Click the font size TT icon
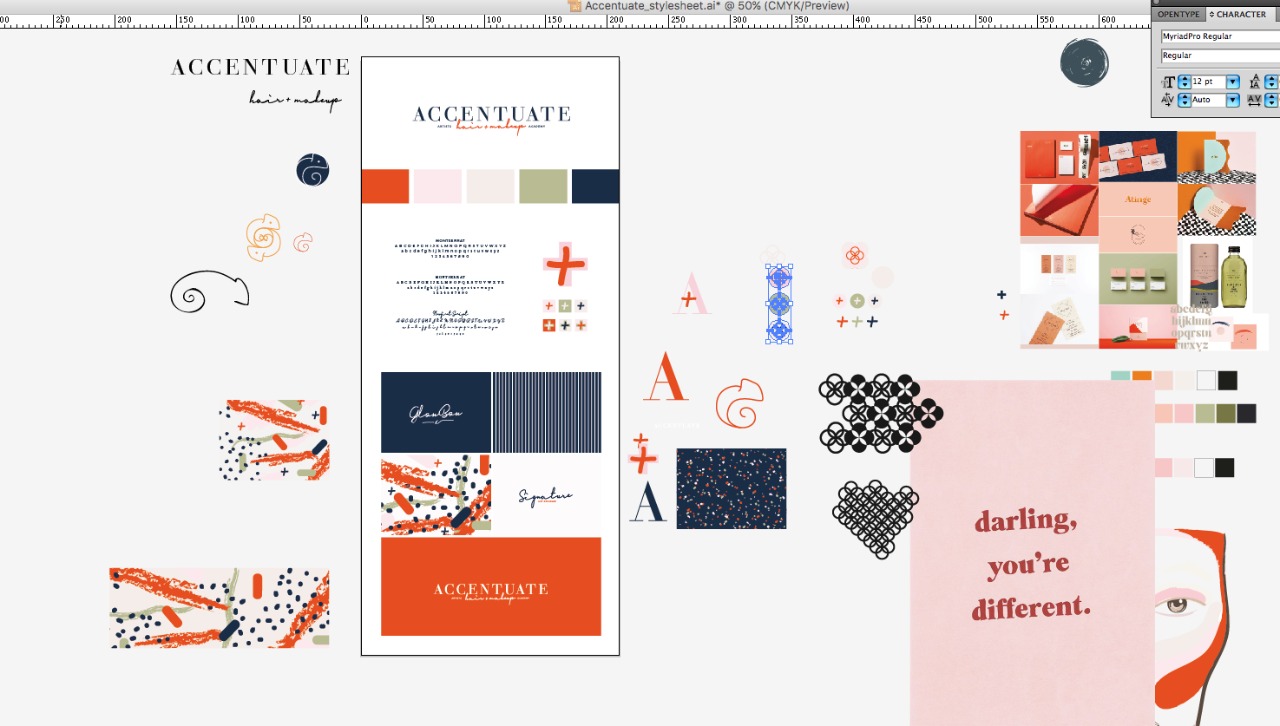This screenshot has width=1280, height=726. click(x=1168, y=82)
